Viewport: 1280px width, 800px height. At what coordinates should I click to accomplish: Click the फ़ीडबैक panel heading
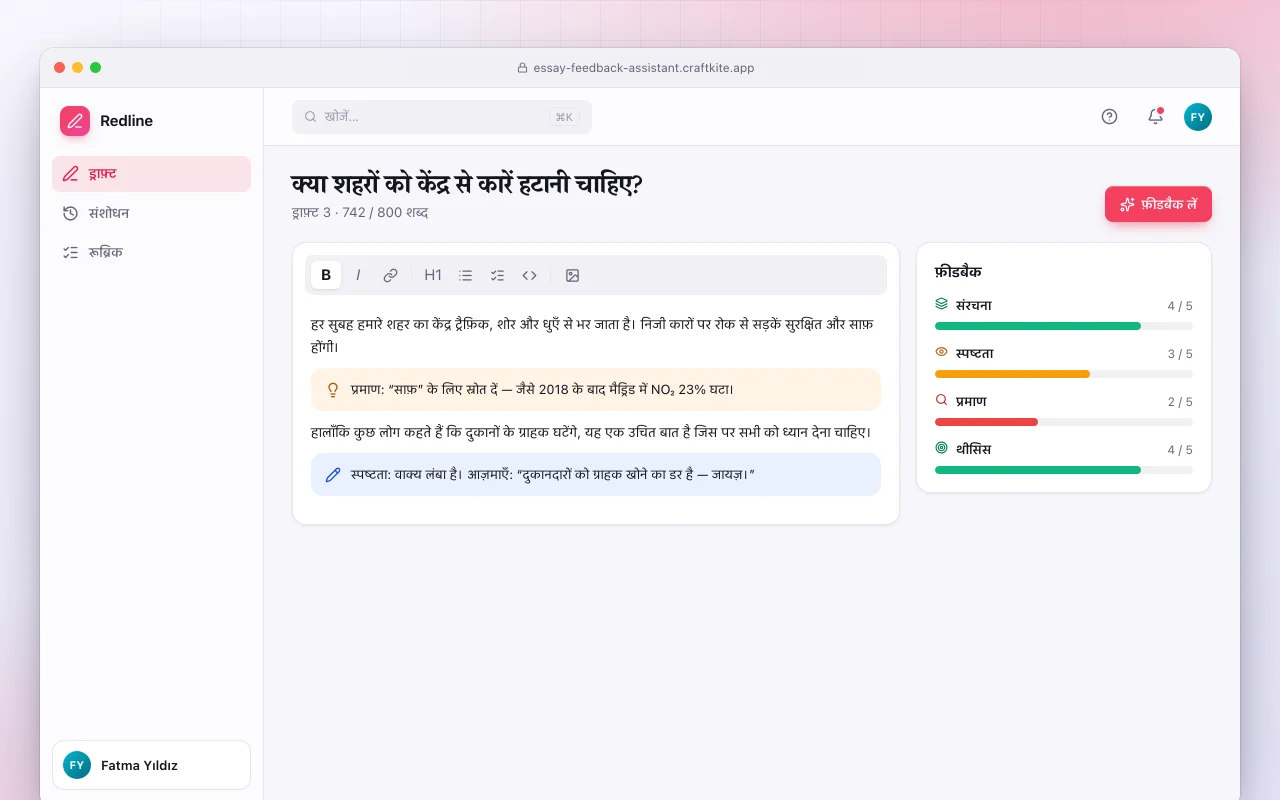(x=958, y=271)
